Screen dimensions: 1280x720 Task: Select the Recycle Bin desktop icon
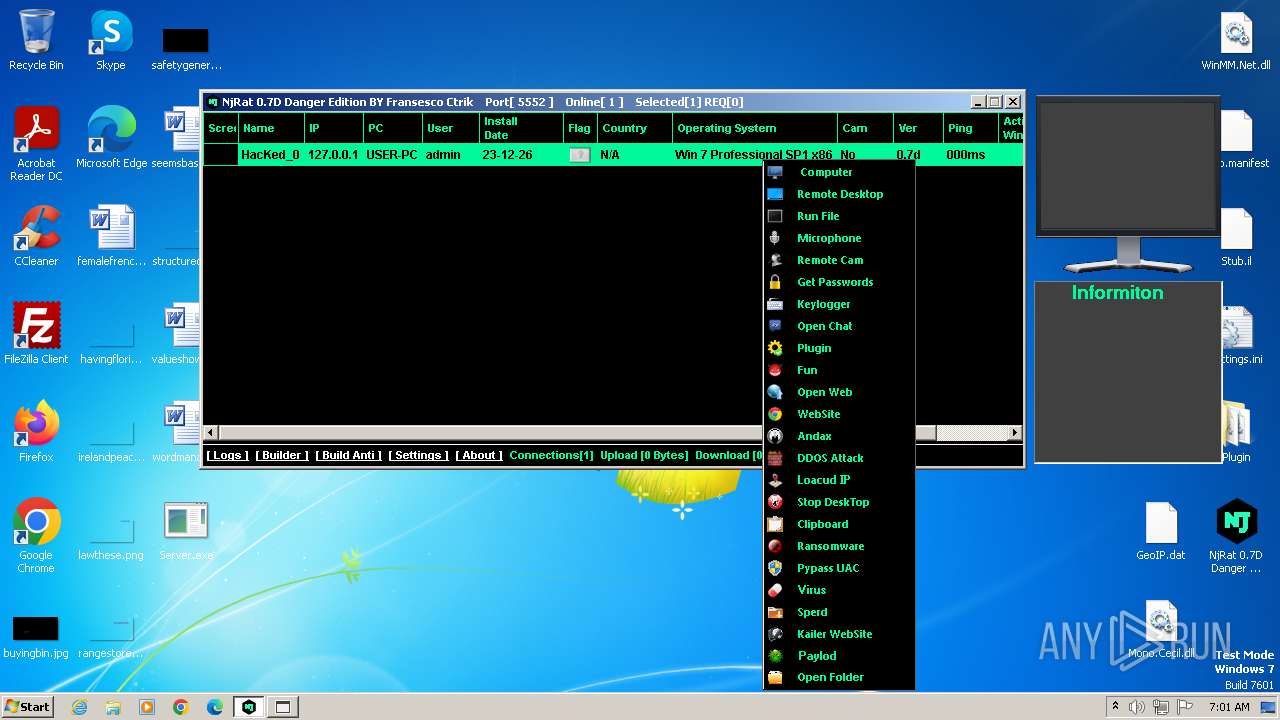coord(36,40)
